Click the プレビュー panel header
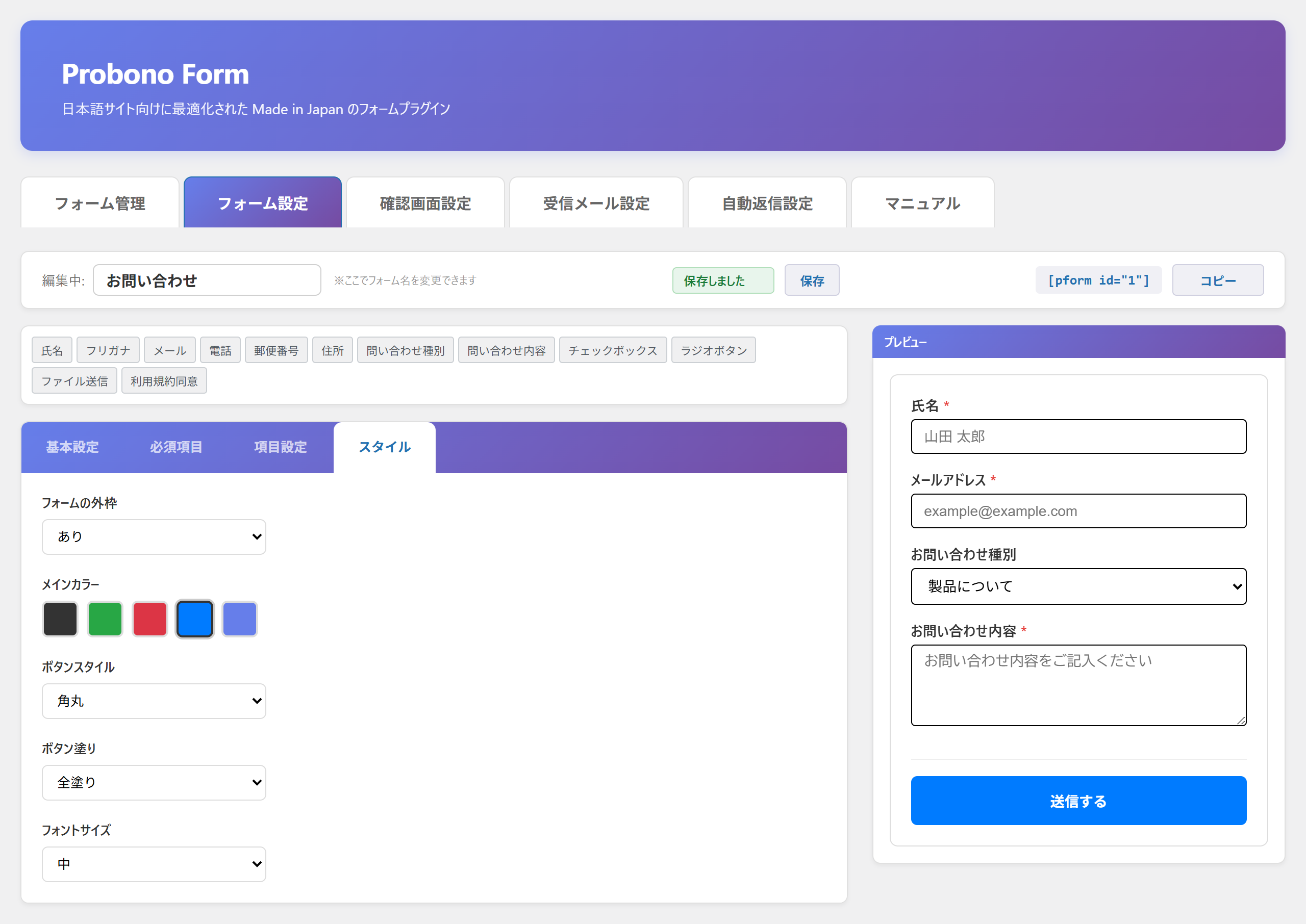This screenshot has width=1306, height=924. (1078, 342)
